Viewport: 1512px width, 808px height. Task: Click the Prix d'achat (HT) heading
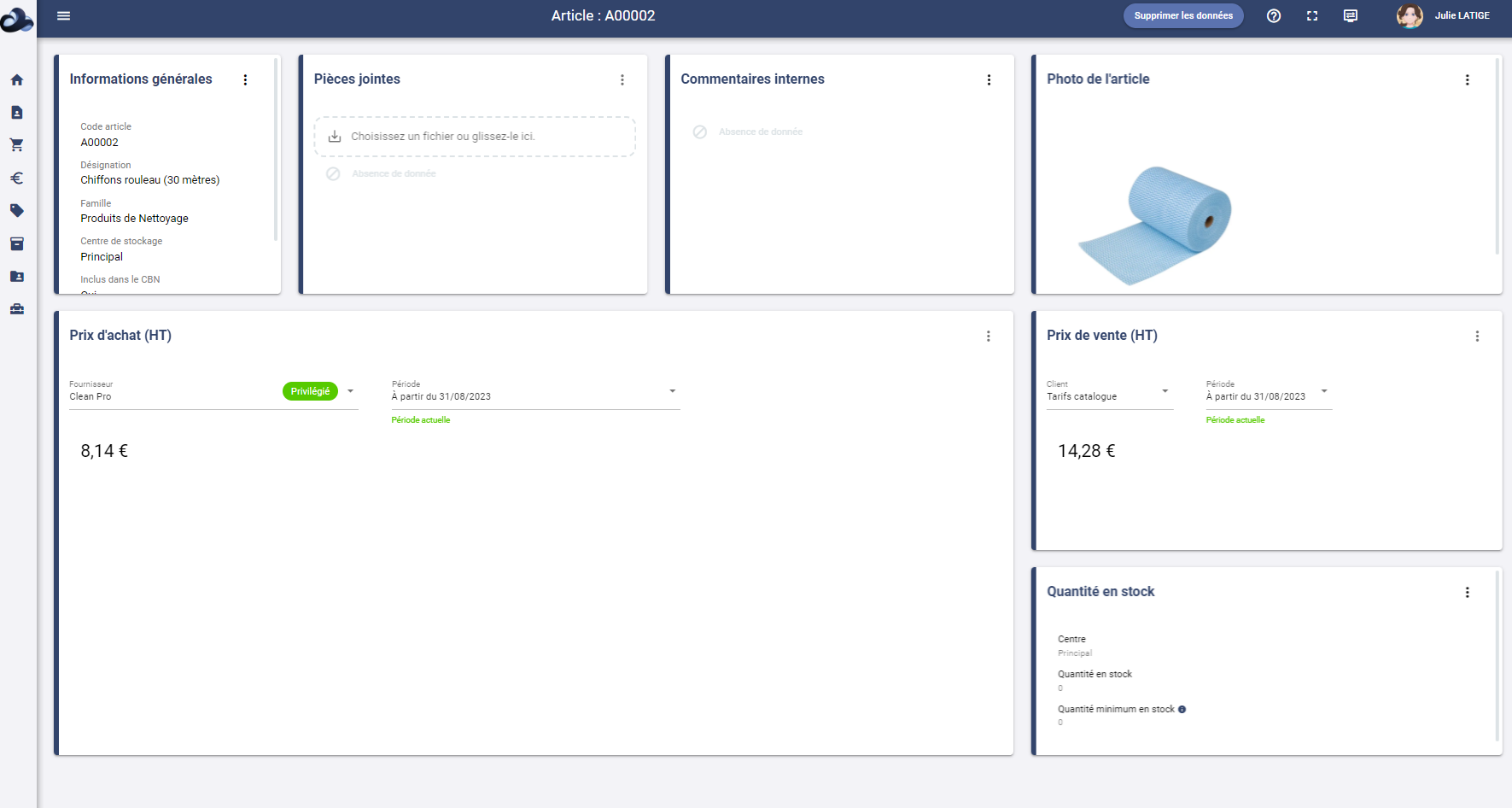point(120,336)
